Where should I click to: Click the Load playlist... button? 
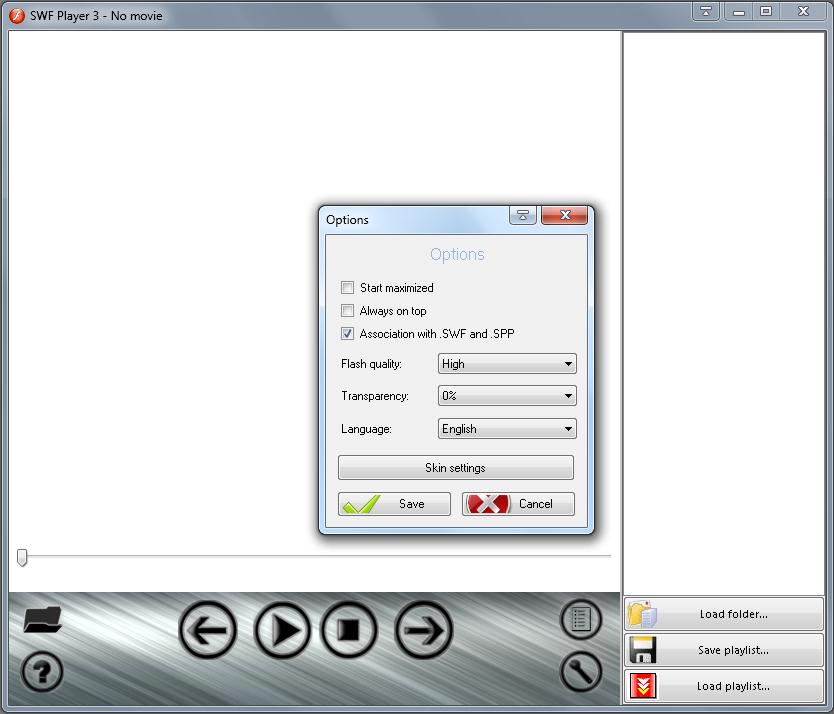click(x=724, y=686)
